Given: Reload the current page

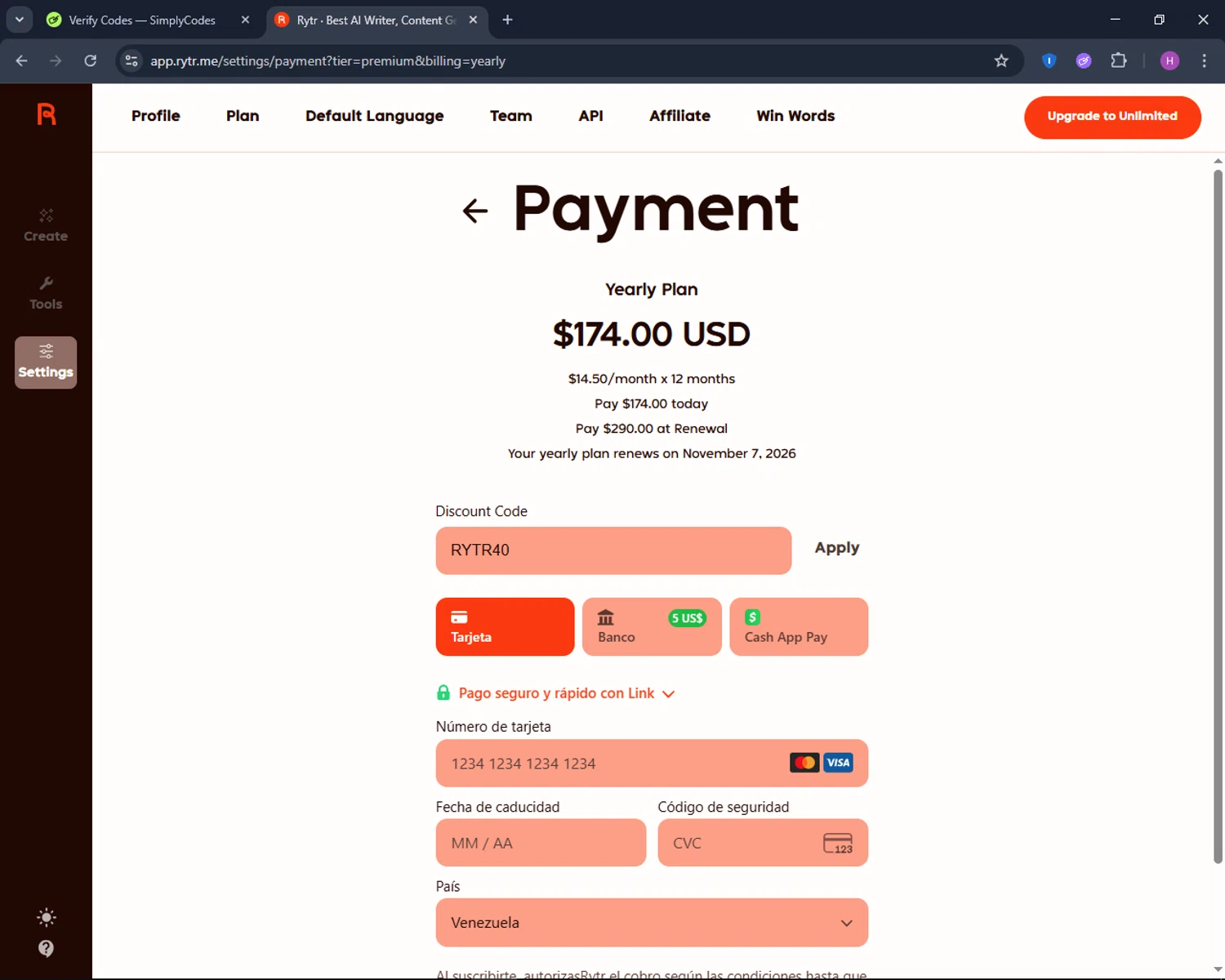Looking at the screenshot, I should tap(91, 60).
